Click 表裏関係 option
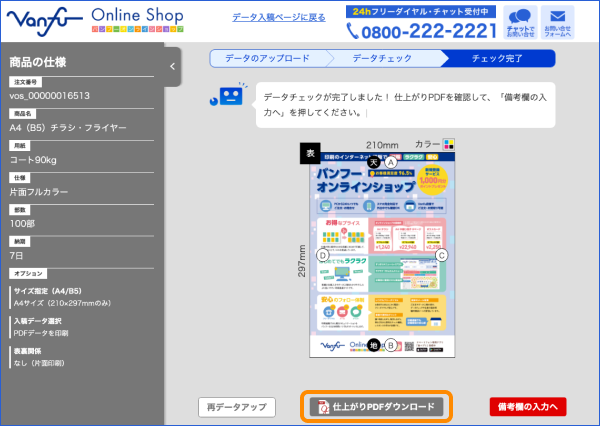This screenshot has width=600, height=426. click(39, 357)
